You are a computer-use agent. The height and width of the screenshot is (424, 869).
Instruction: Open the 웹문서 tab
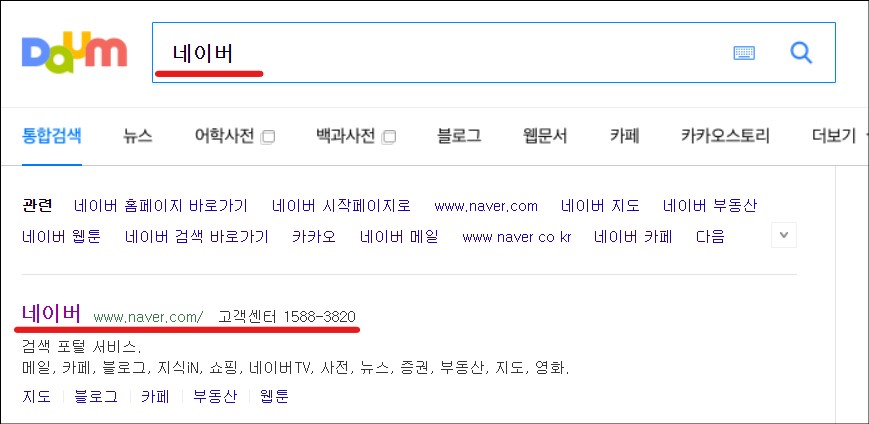pos(545,136)
